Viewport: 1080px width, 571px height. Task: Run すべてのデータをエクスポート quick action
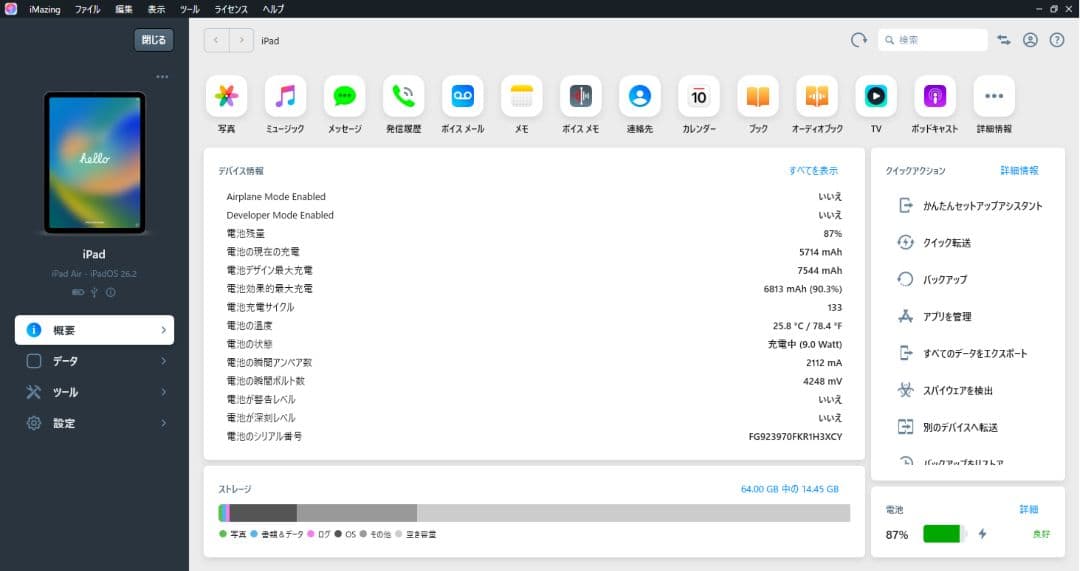(962, 353)
